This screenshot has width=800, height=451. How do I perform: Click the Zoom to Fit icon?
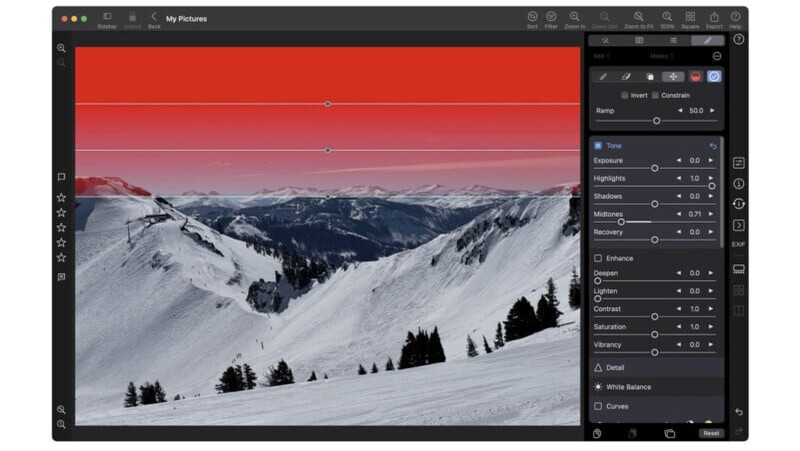click(639, 19)
